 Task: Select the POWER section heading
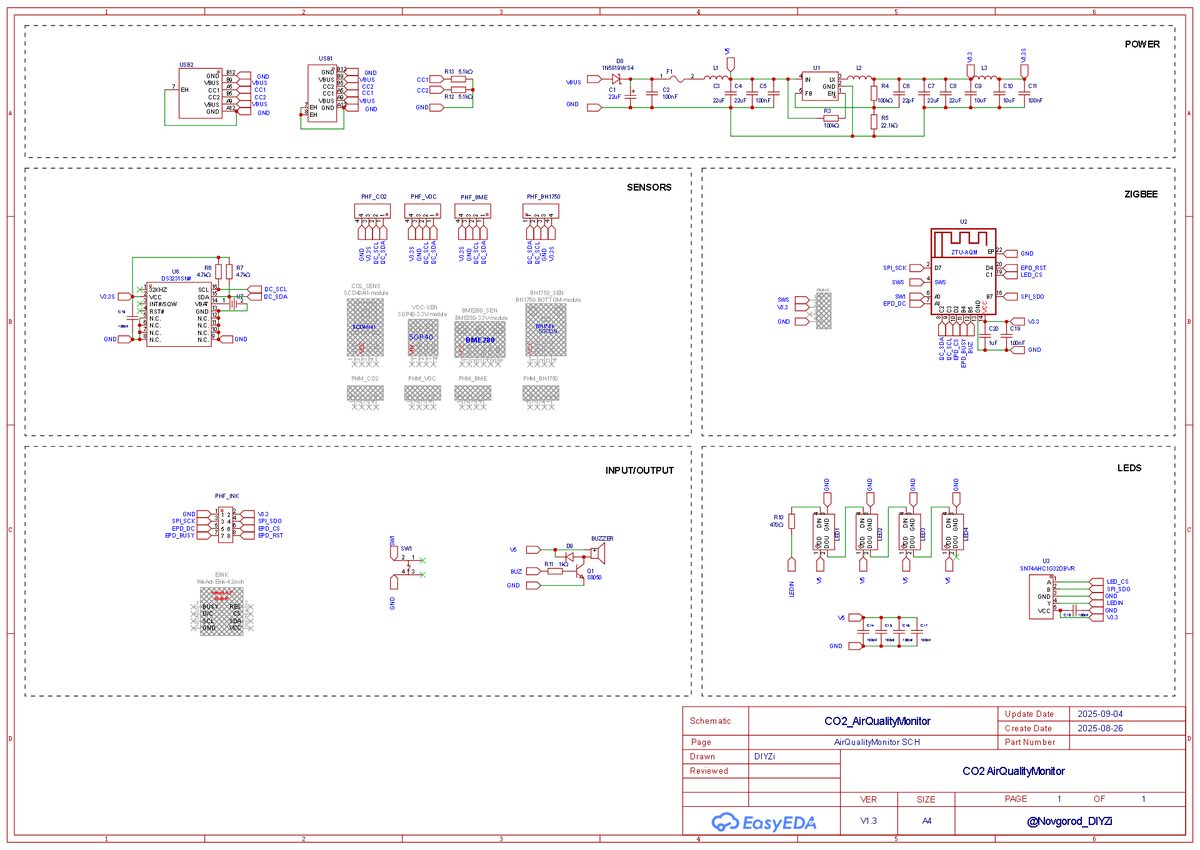click(x=1141, y=44)
